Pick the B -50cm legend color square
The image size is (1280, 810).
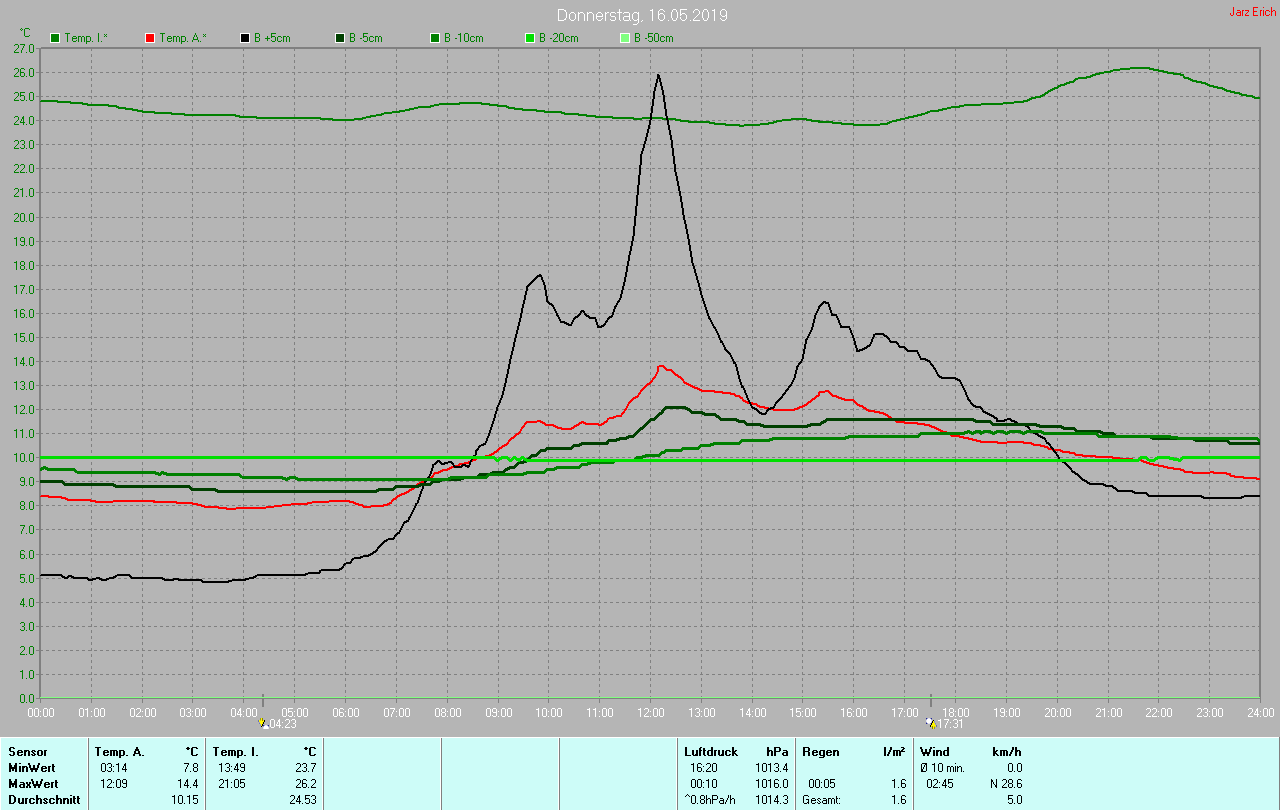(625, 38)
